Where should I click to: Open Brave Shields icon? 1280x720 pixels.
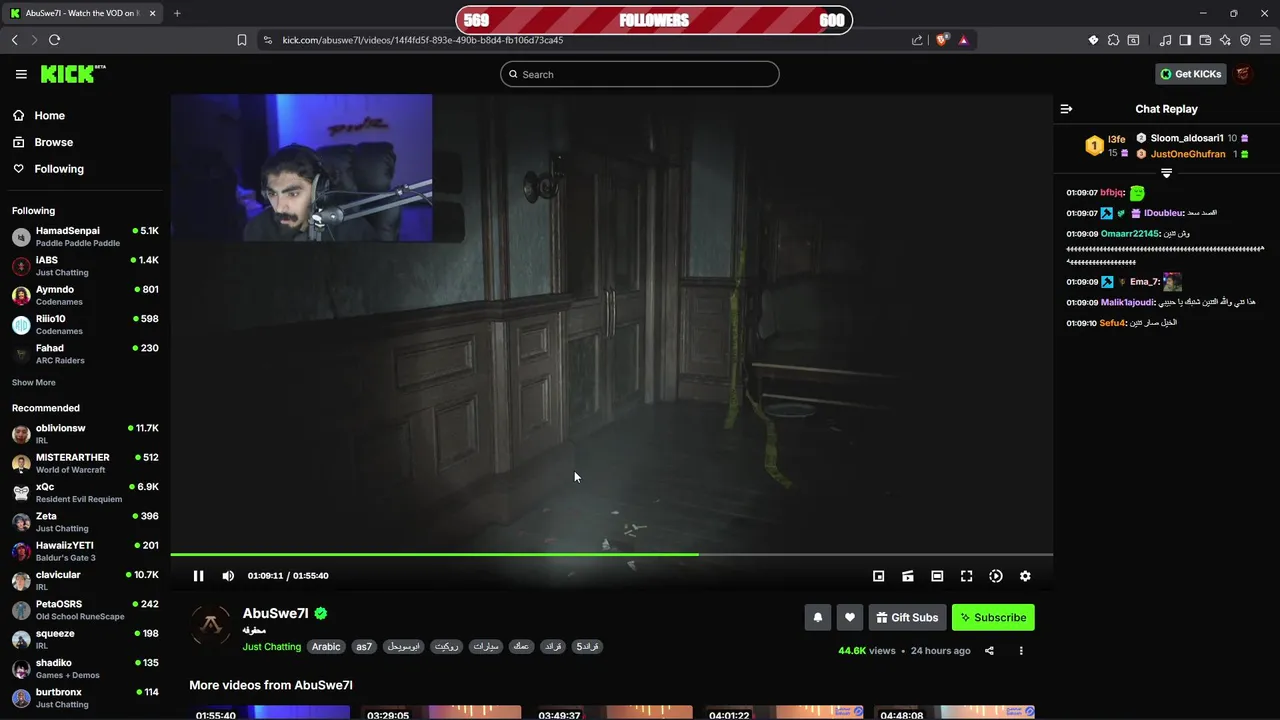(x=942, y=40)
